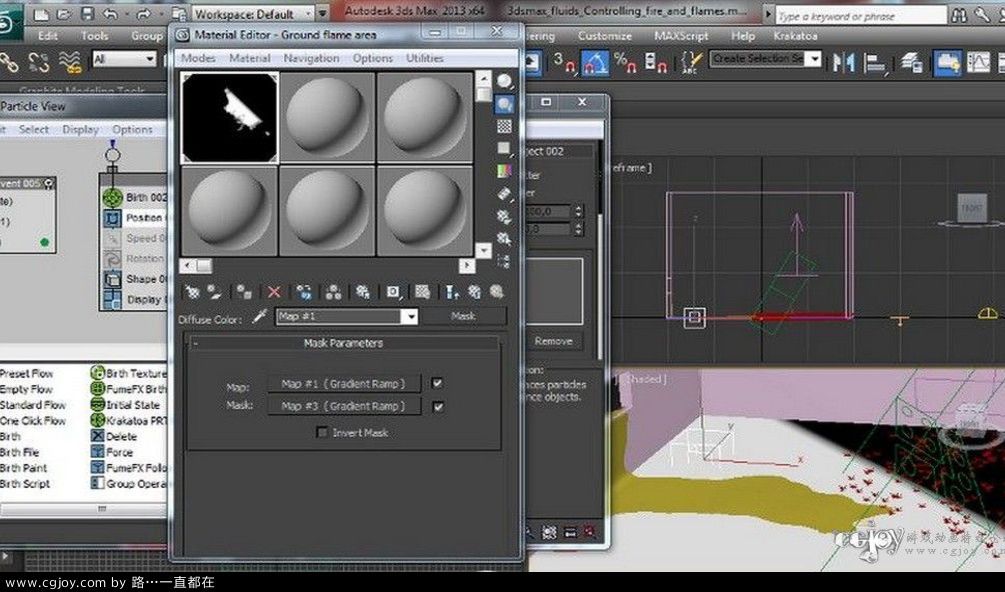Click the red X Reset Map icon
This screenshot has height=592, width=1005.
274,292
